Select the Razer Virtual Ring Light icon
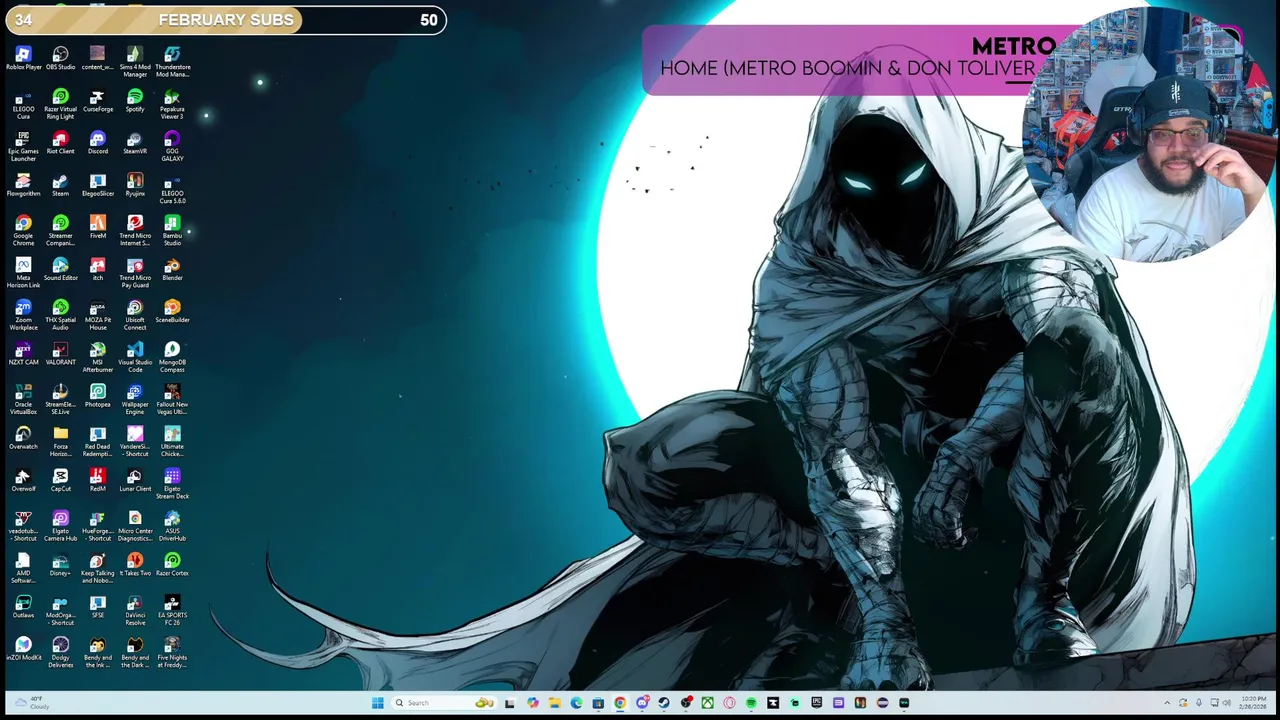Screen dimensions: 1280x720 click(60, 104)
